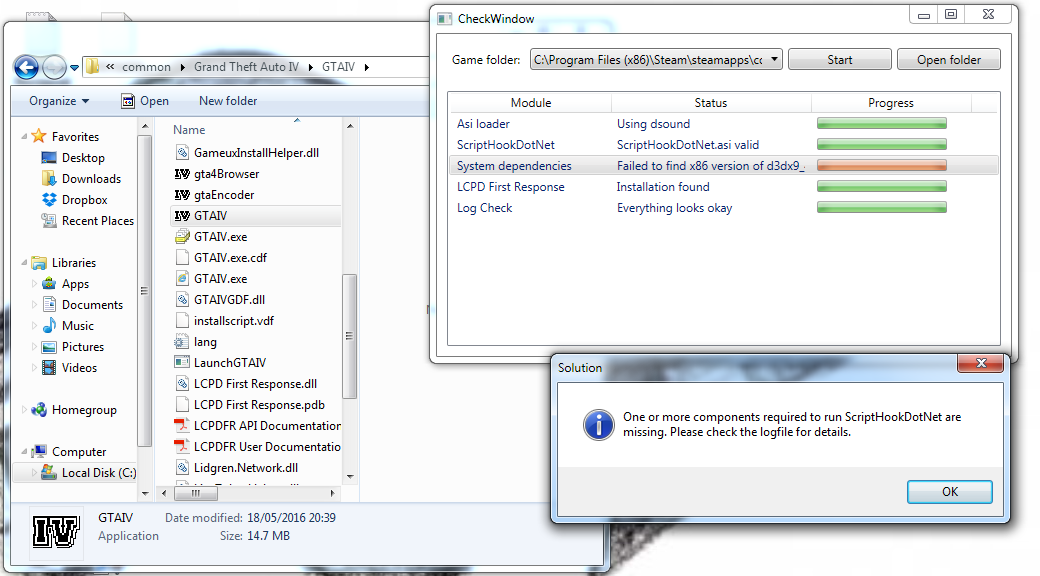This screenshot has width=1040, height=576.
Task: Select the Music library icon
Action: point(49,326)
